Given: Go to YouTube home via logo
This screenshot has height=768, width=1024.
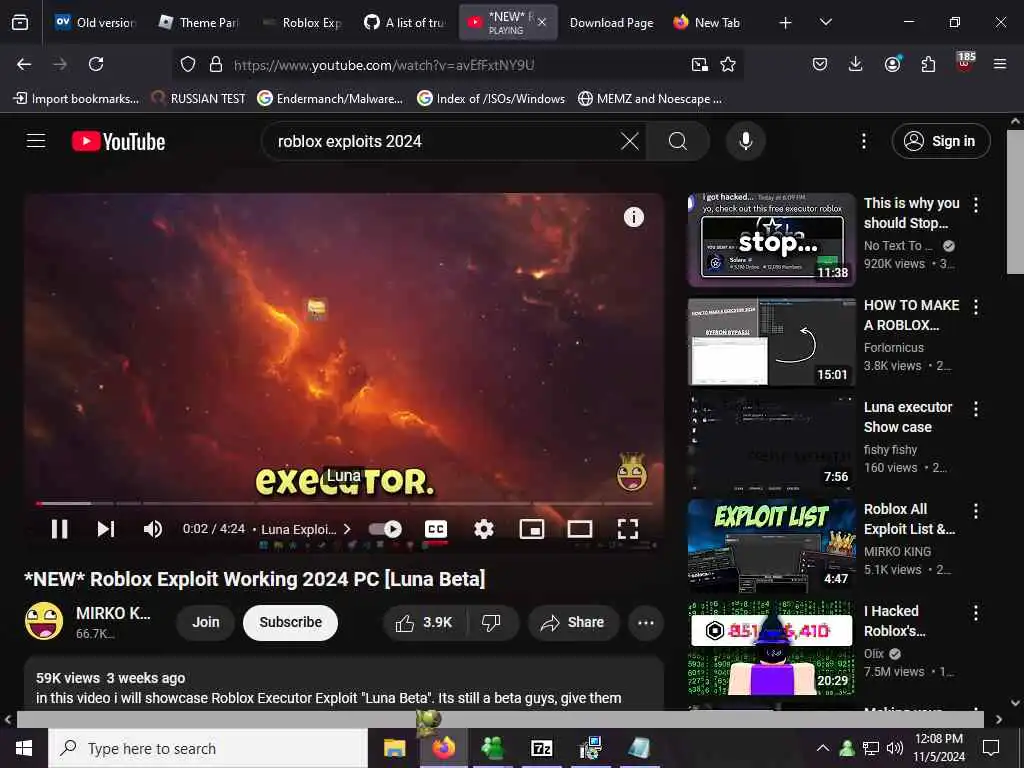Looking at the screenshot, I should tap(118, 141).
